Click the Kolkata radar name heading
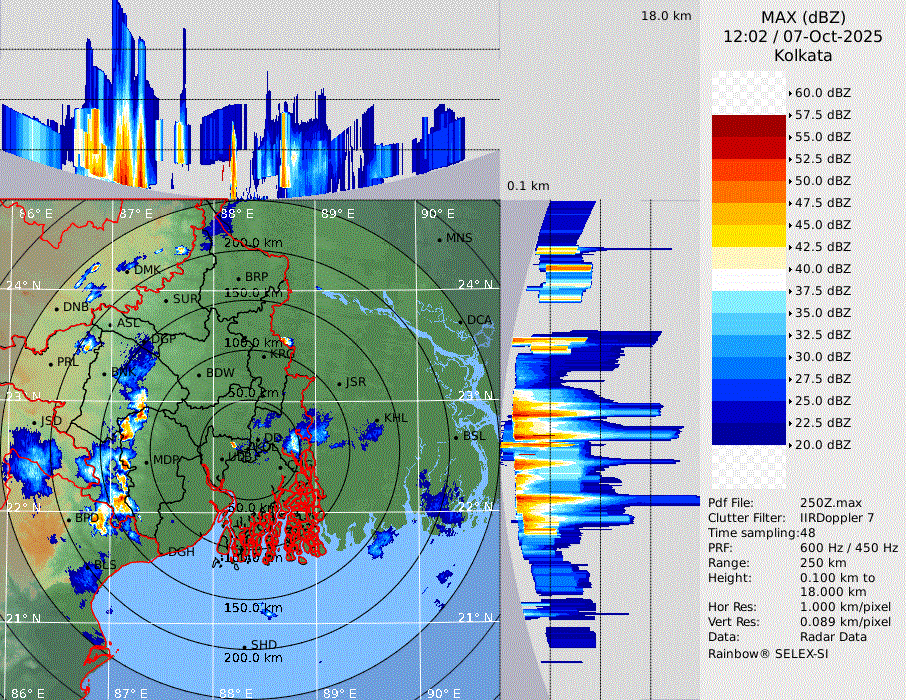The image size is (906, 700). click(x=803, y=55)
